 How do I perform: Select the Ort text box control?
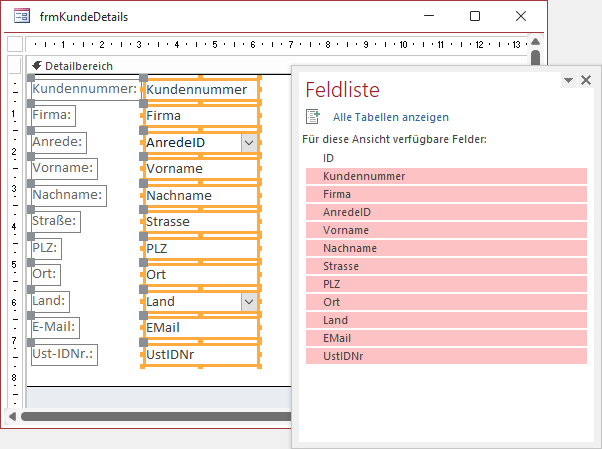tap(201, 275)
